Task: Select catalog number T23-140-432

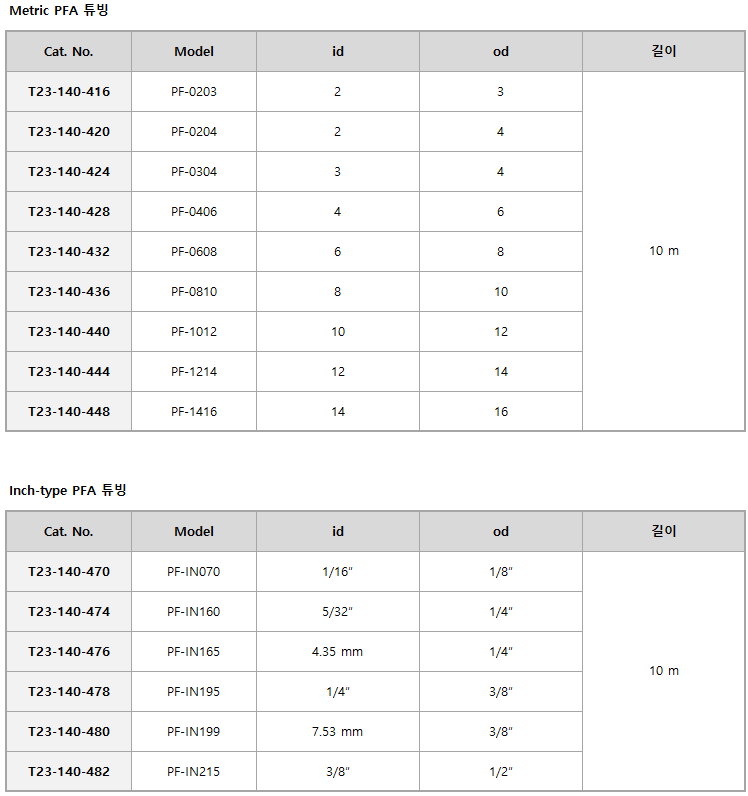Action: 69,252
